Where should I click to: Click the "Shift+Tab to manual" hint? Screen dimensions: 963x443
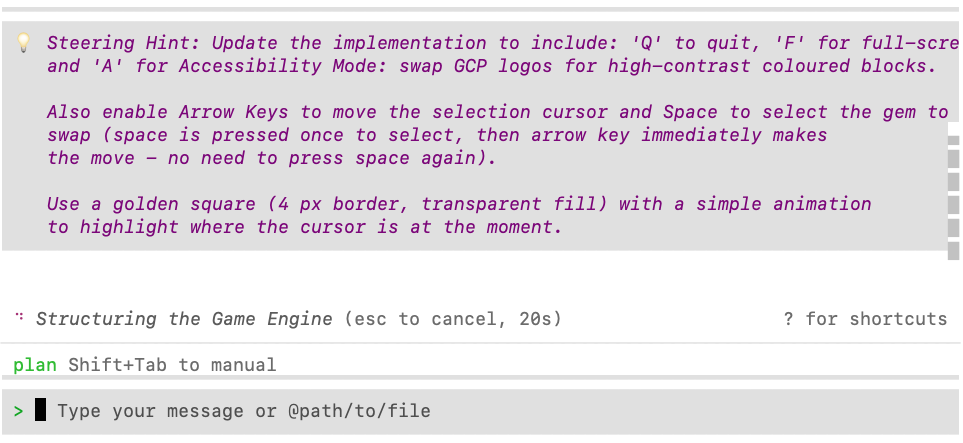pyautogui.click(x=172, y=365)
